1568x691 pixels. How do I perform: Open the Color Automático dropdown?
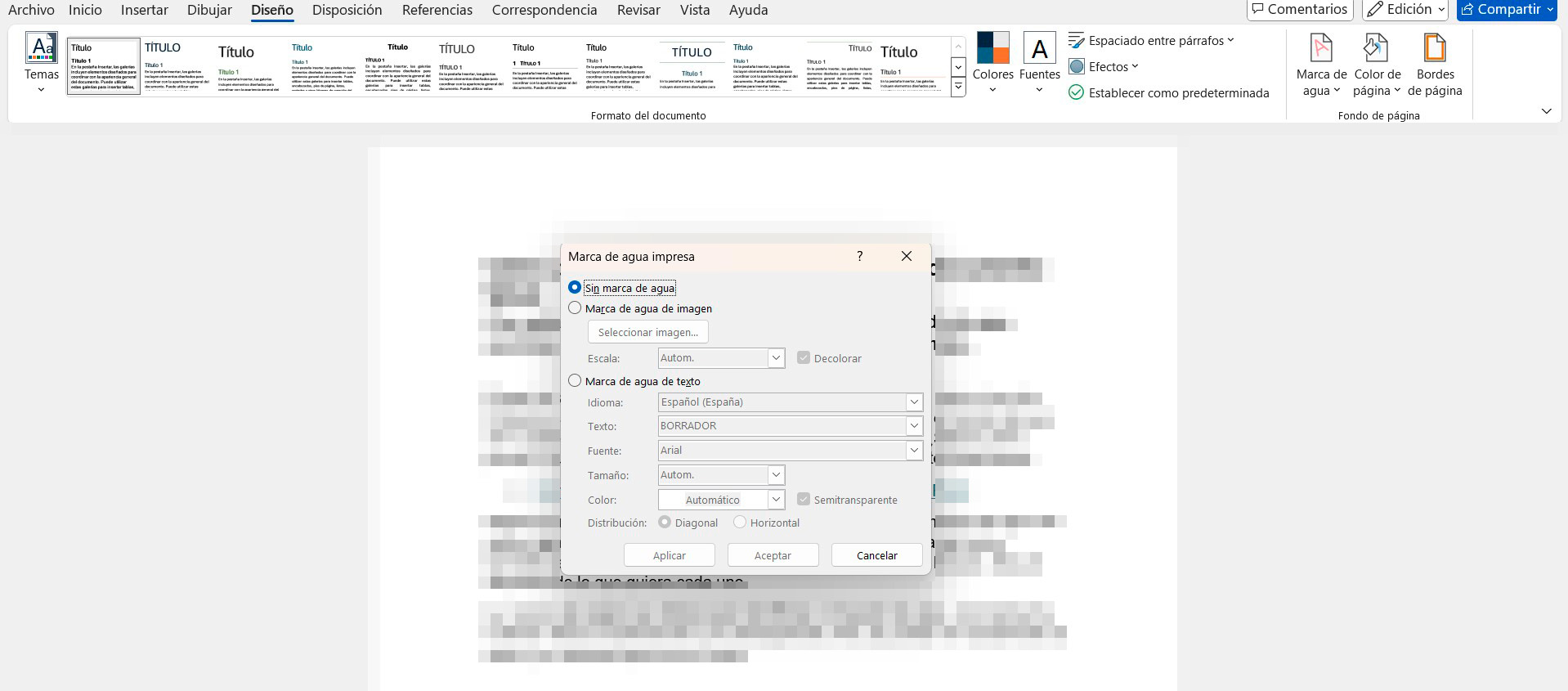(776, 500)
